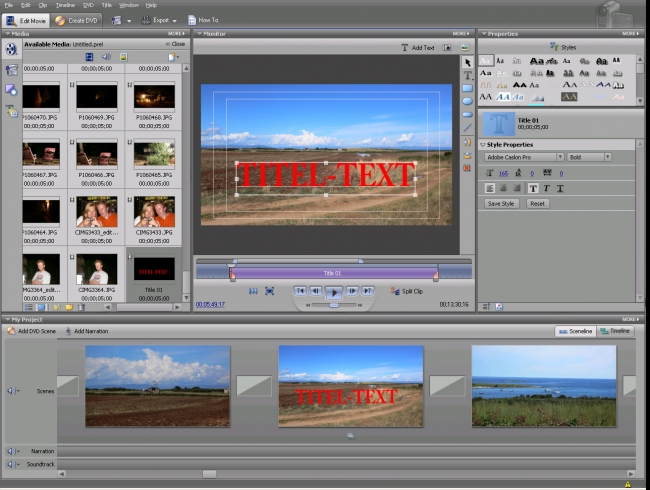Click the Reset button in Style Properties

click(x=537, y=203)
